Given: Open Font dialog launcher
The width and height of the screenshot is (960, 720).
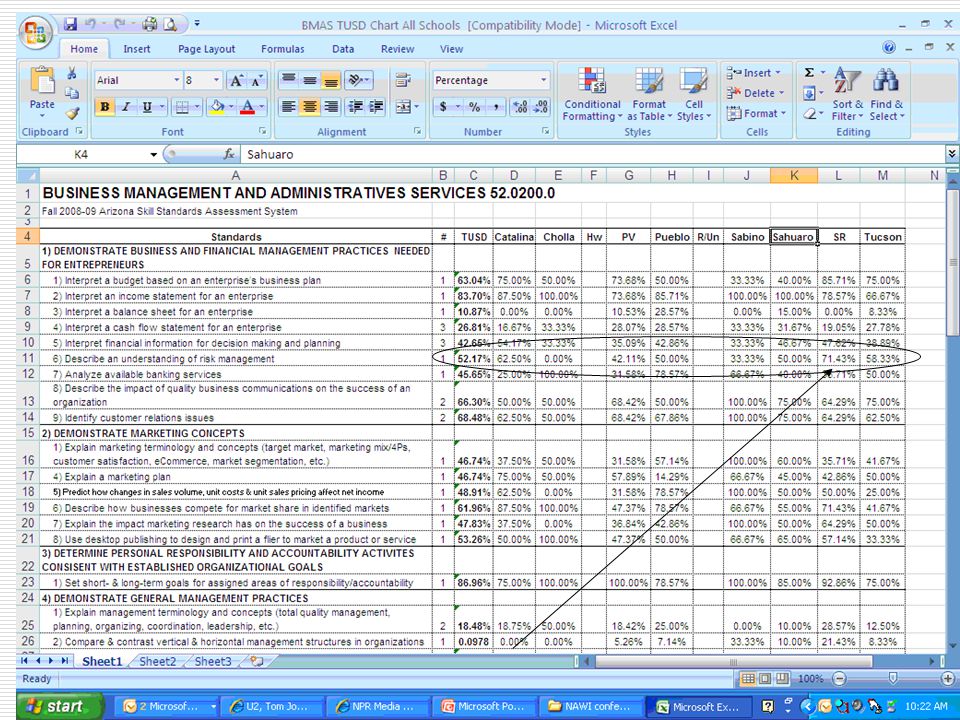Looking at the screenshot, I should 263,131.
